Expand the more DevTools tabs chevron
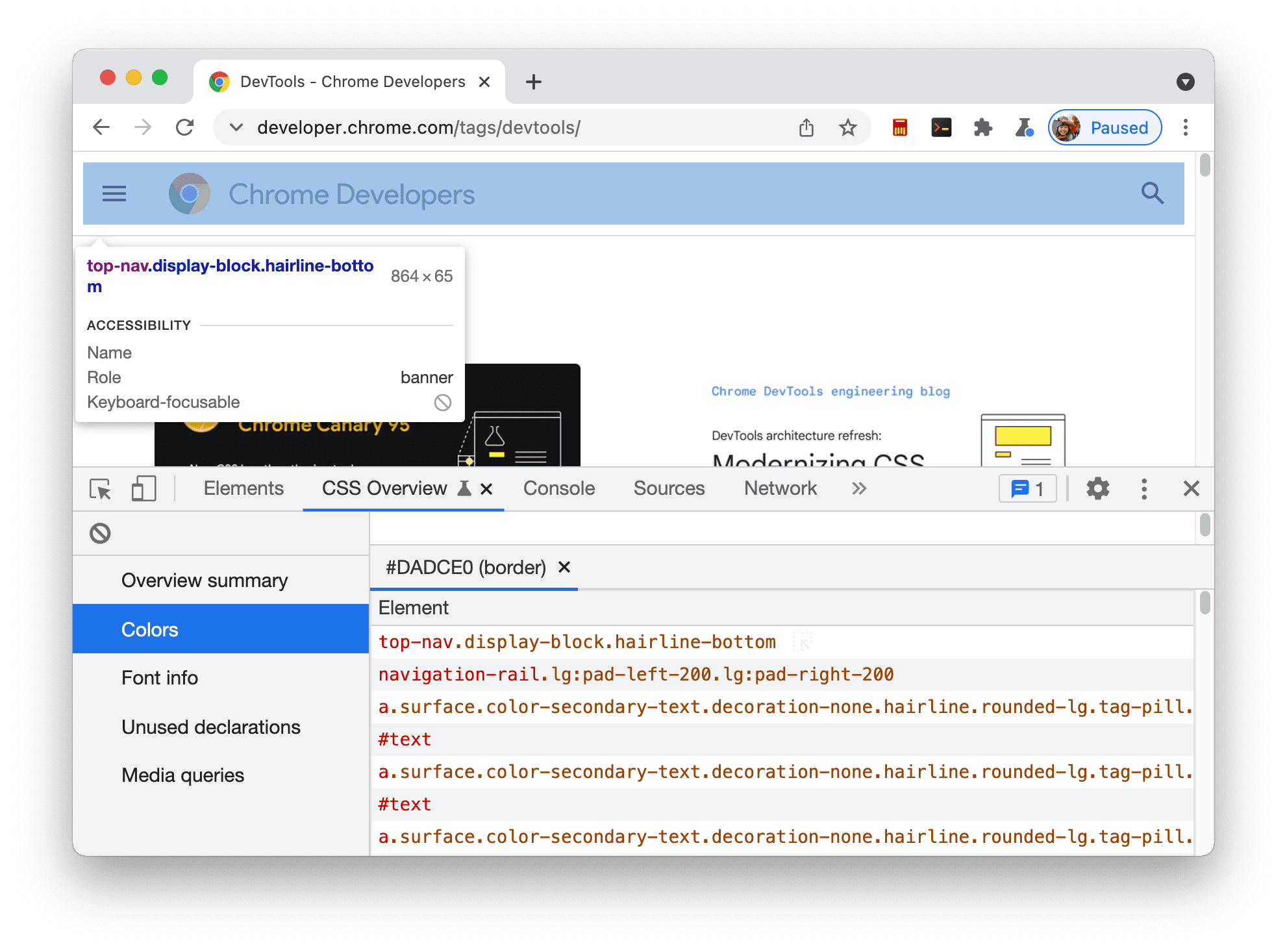Screen dimensions: 1287x952 tap(859, 488)
